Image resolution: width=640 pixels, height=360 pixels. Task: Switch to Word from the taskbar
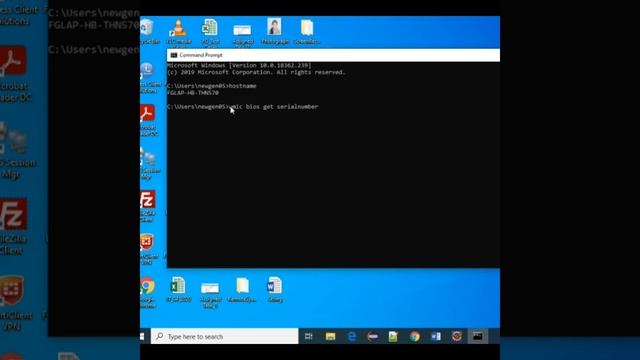click(x=436, y=336)
